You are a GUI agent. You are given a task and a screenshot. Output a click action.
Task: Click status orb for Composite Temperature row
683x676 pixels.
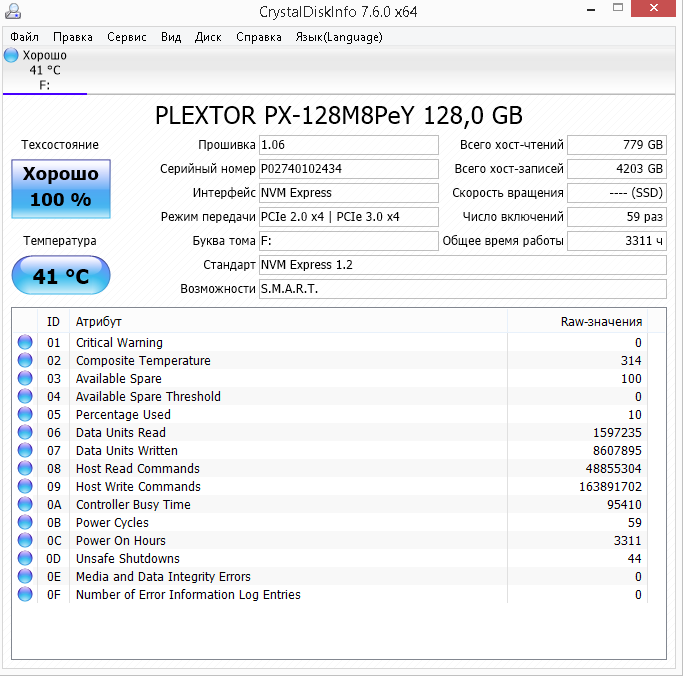25,360
